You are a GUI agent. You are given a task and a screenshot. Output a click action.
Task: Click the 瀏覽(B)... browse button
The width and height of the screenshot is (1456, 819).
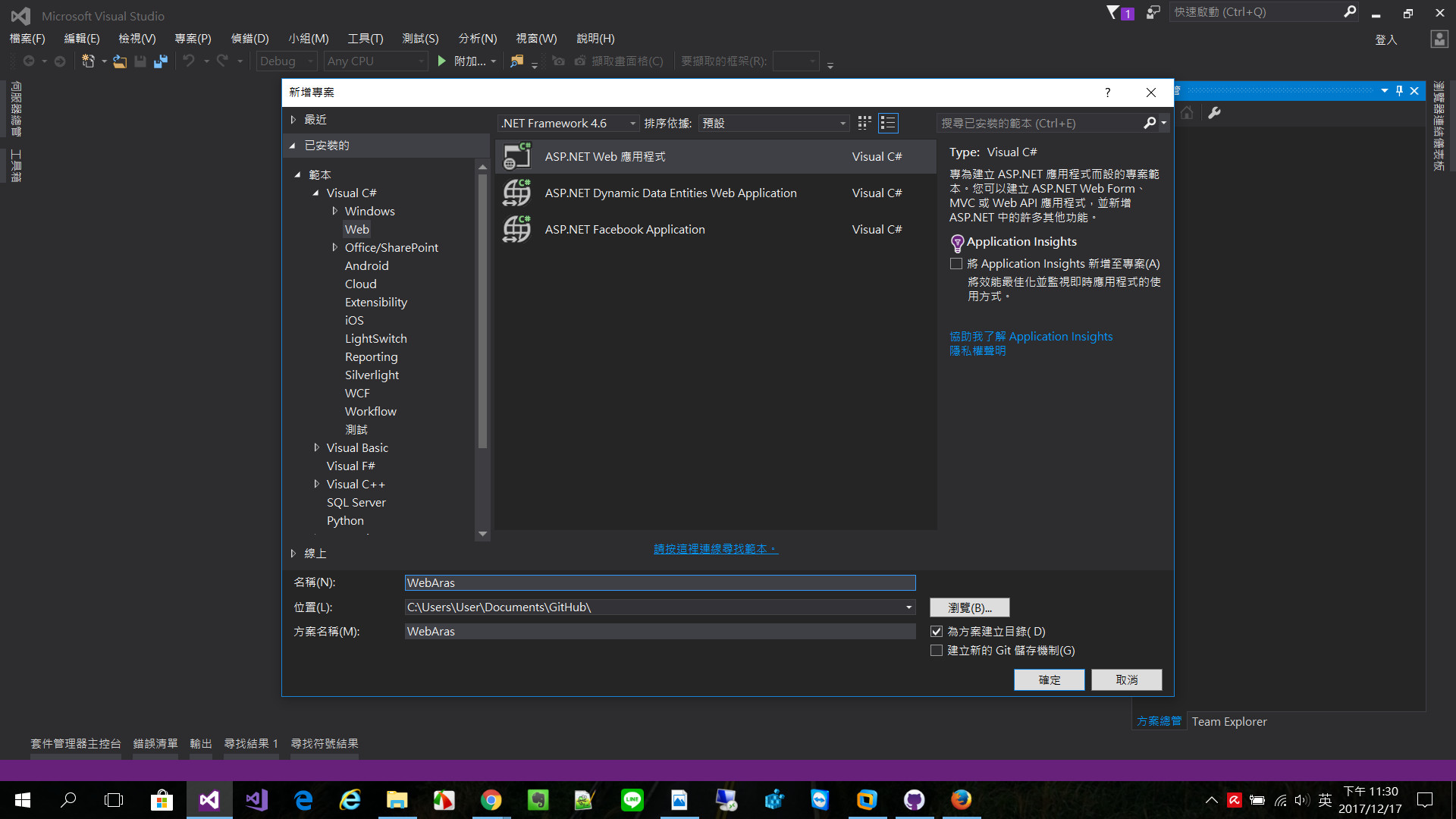(x=969, y=607)
